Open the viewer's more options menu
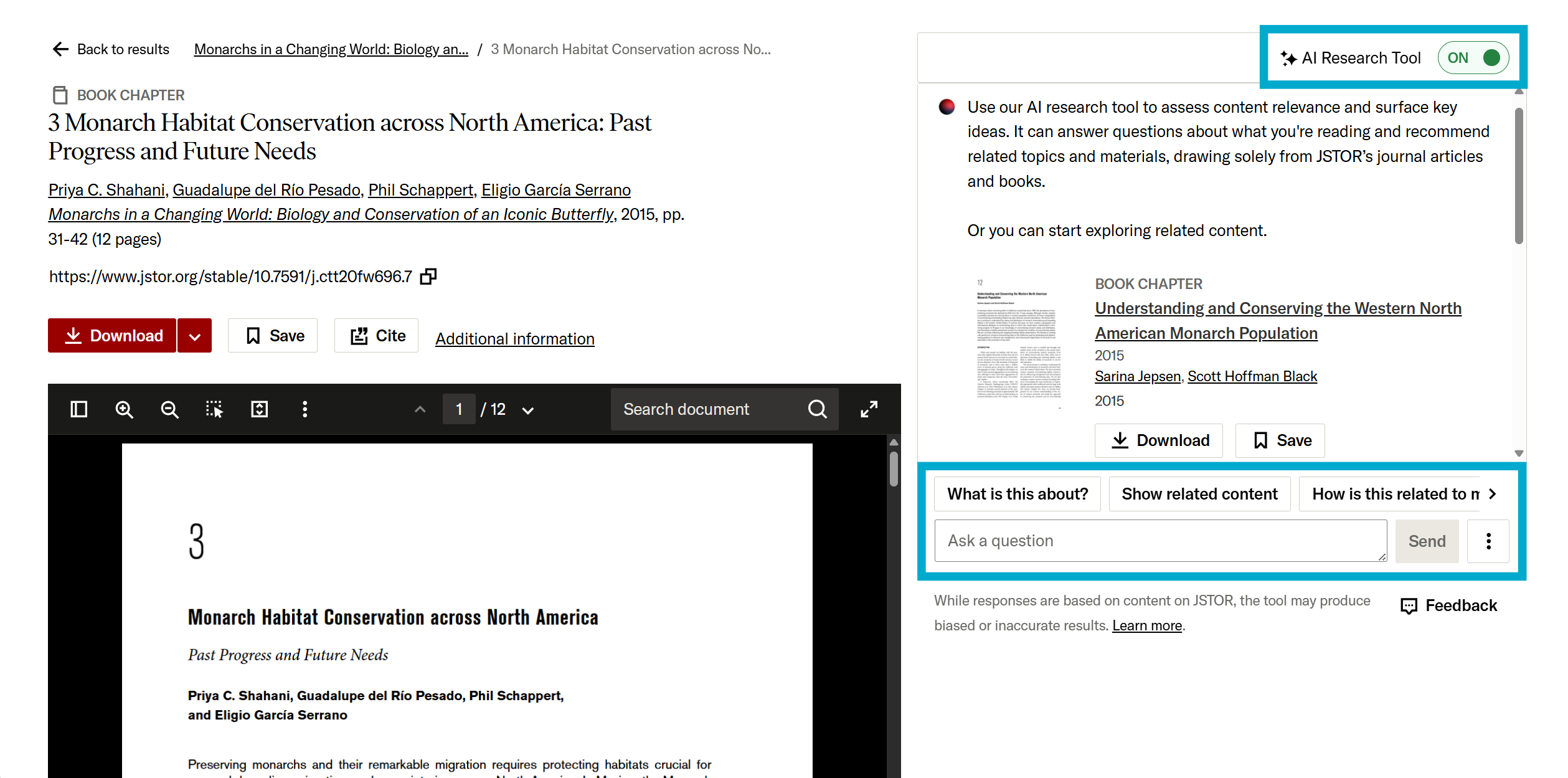The width and height of the screenshot is (1568, 778). click(305, 409)
